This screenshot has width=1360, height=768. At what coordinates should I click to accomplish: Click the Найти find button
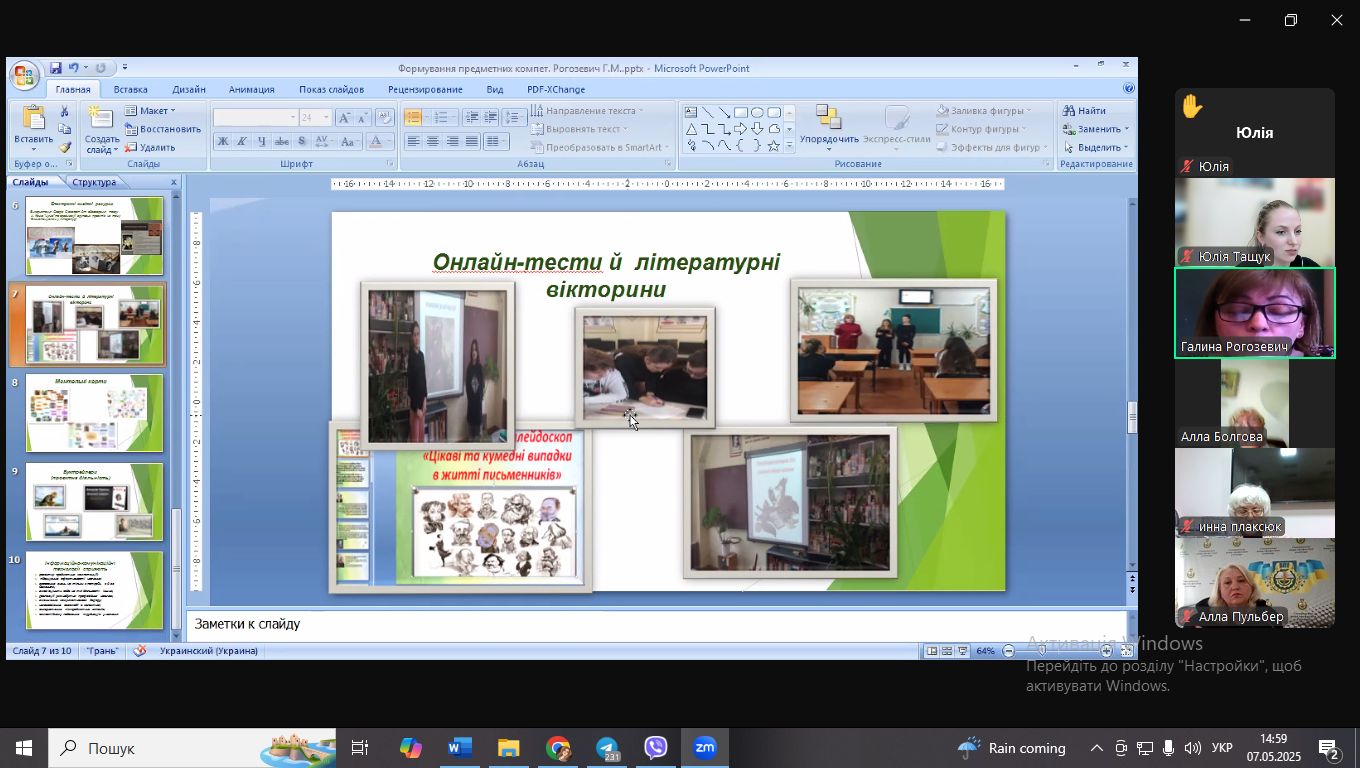pos(1085,111)
